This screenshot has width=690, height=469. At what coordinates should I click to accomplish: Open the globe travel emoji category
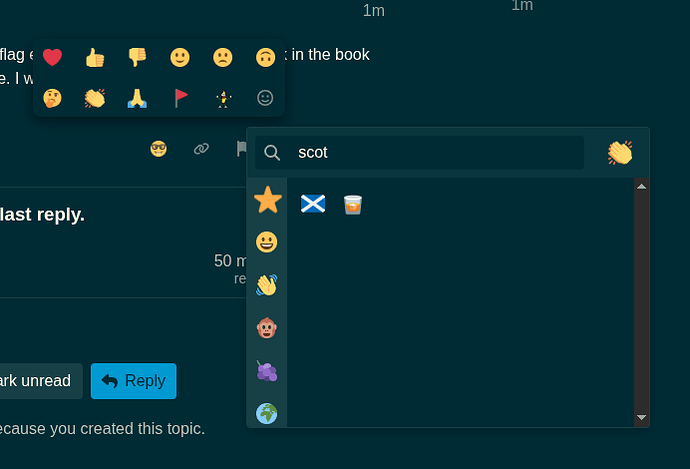[x=267, y=414]
